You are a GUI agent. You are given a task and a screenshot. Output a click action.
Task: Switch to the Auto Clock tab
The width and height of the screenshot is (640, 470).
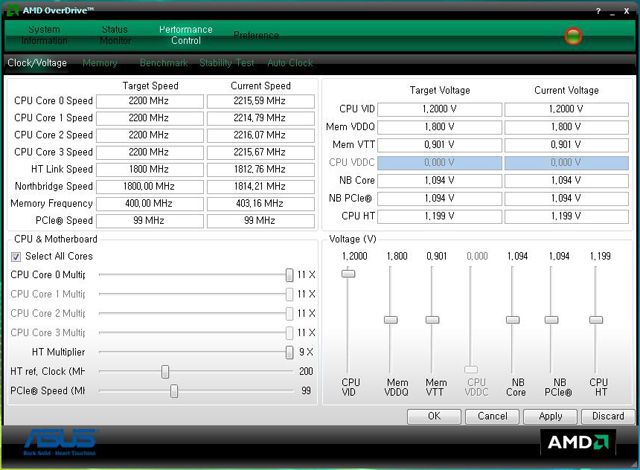[290, 63]
